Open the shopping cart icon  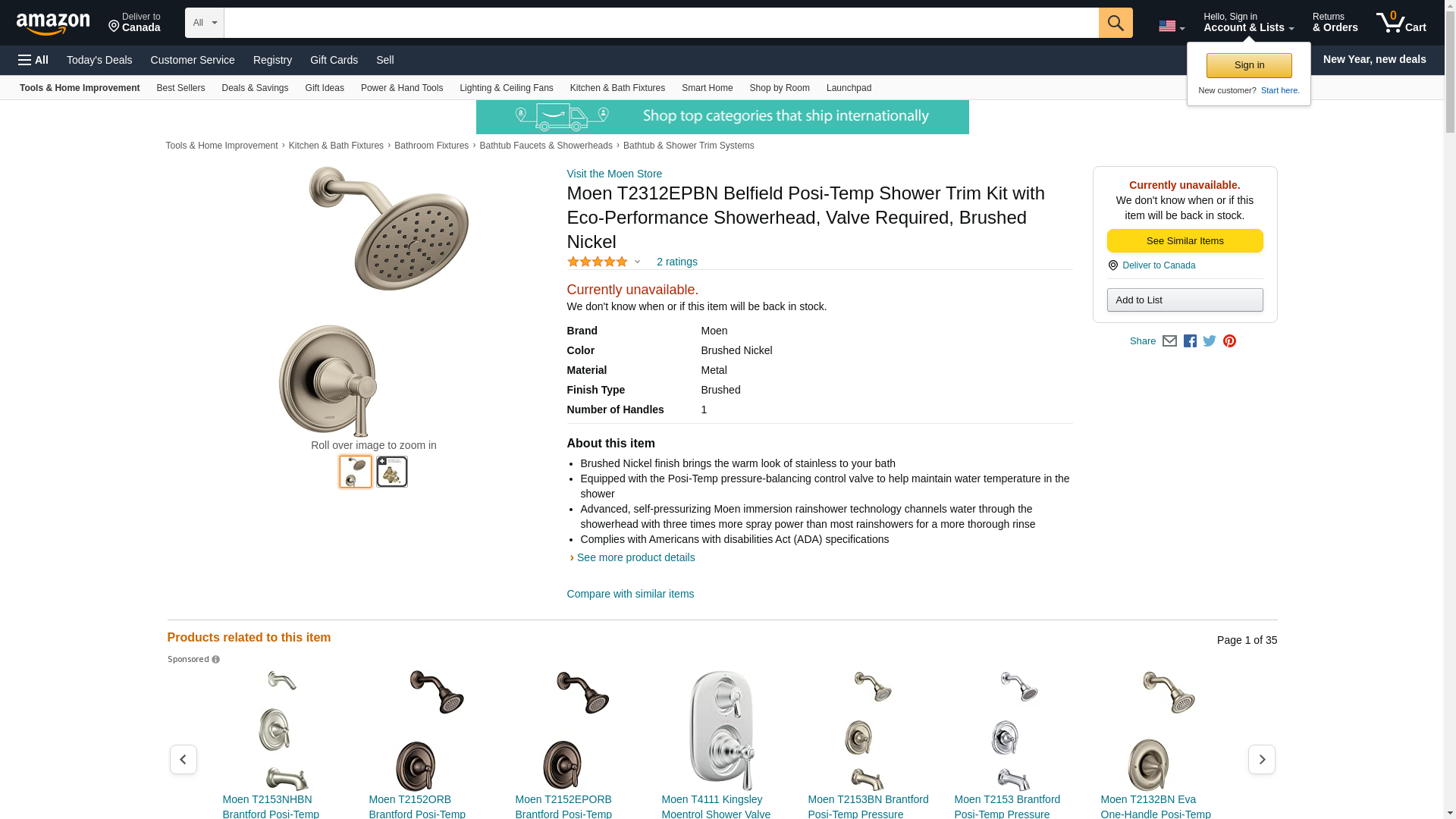(x=1401, y=23)
